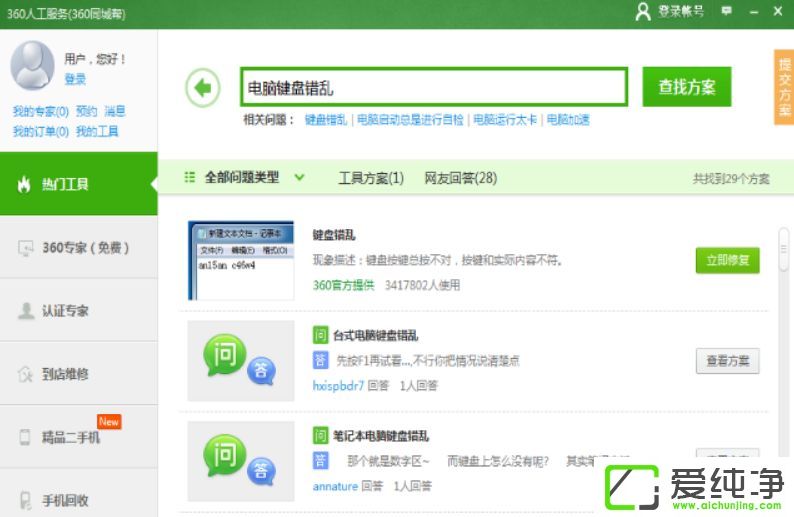Open the Q&A thumbnail for 笔记本电脑键盘错乱
The image size is (794, 517).
pyautogui.click(x=241, y=461)
